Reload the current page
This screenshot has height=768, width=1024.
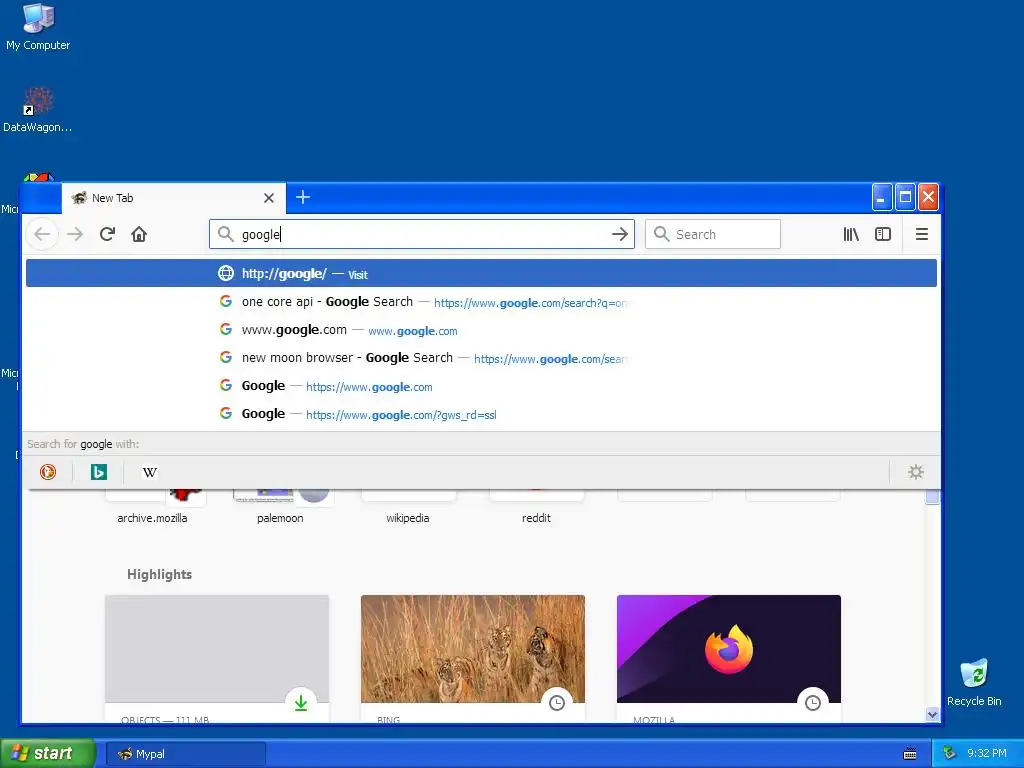(x=107, y=234)
